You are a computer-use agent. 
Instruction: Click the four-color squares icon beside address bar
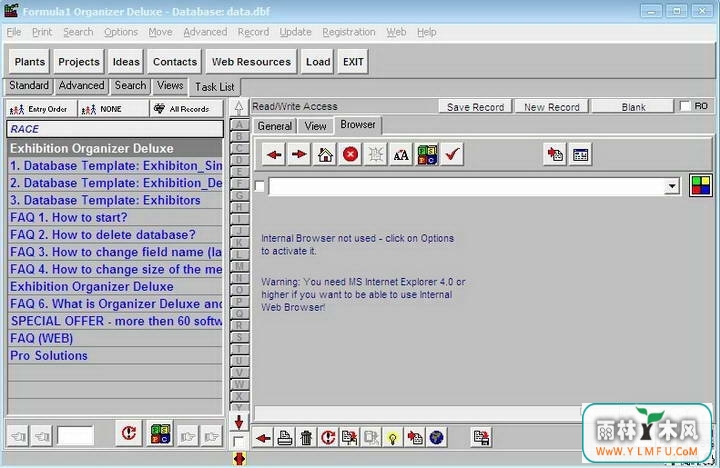(x=701, y=186)
